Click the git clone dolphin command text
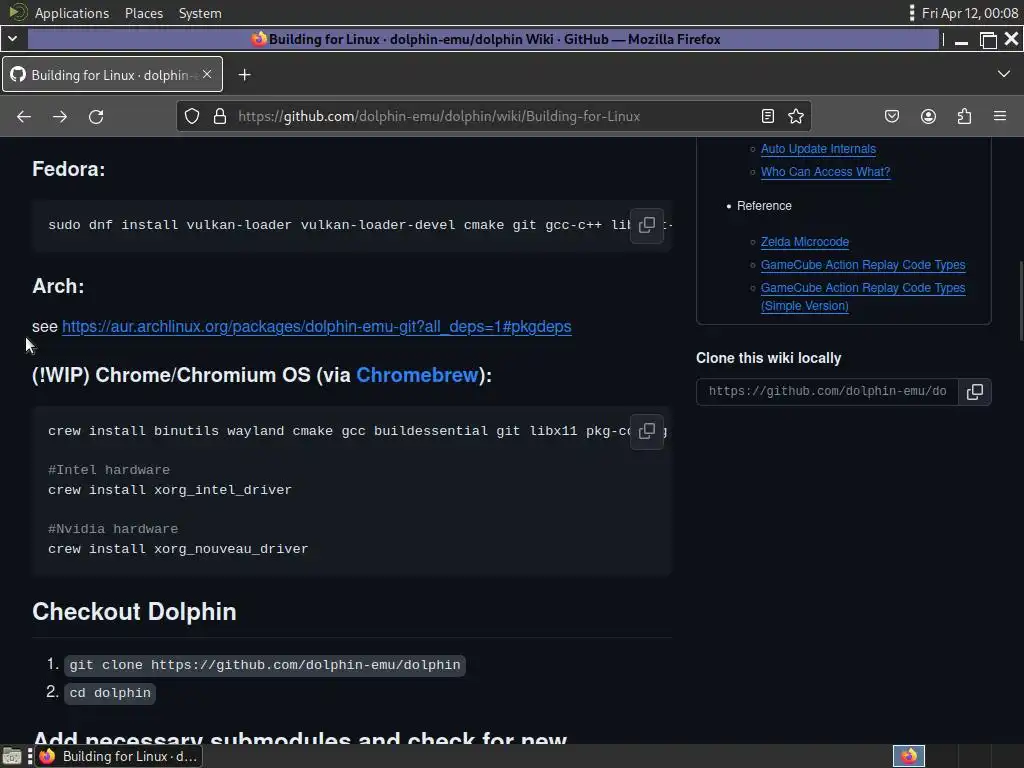Viewport: 1024px width, 768px height. click(x=264, y=665)
